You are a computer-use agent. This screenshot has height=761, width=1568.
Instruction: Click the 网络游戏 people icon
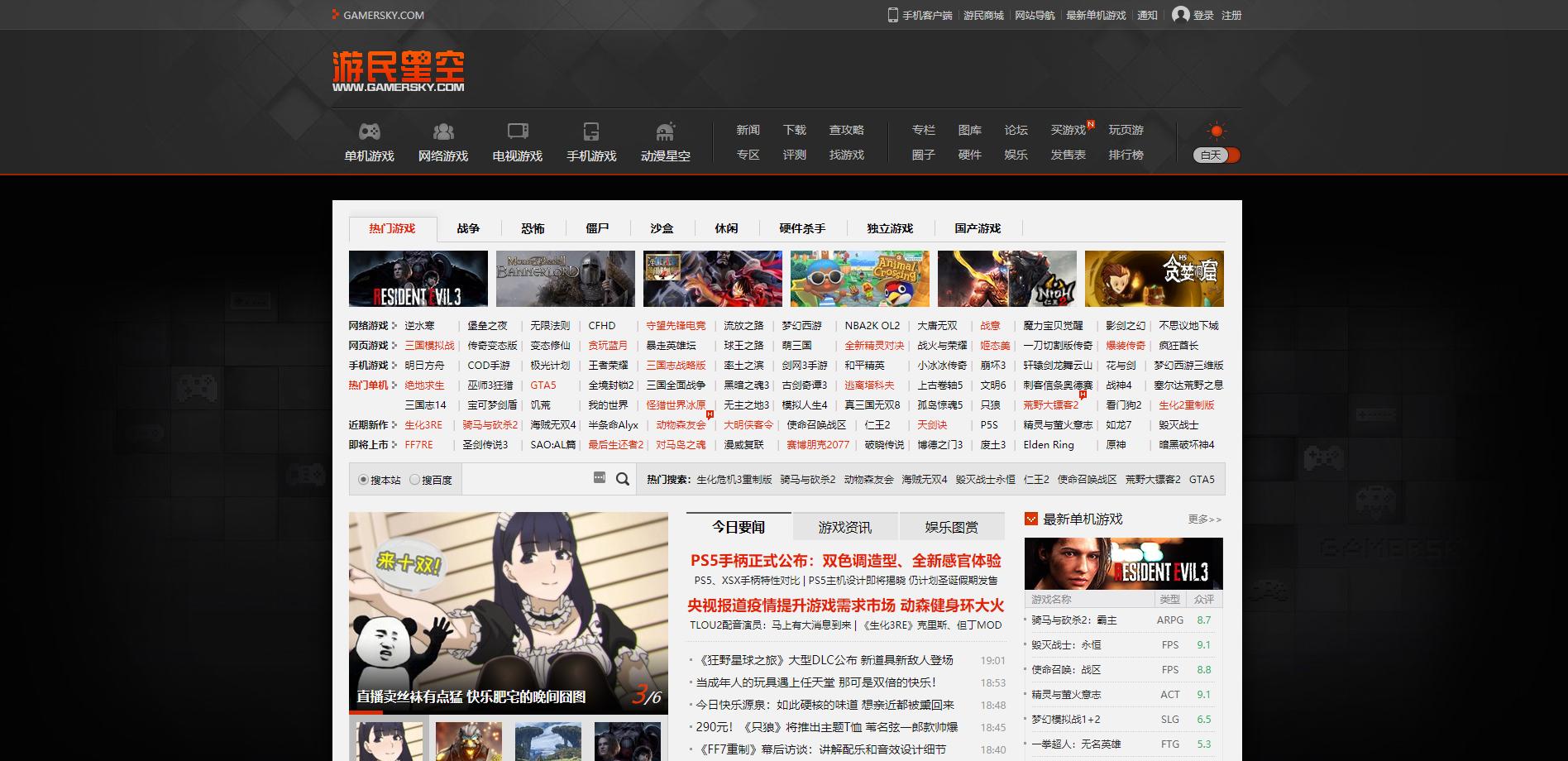click(443, 132)
